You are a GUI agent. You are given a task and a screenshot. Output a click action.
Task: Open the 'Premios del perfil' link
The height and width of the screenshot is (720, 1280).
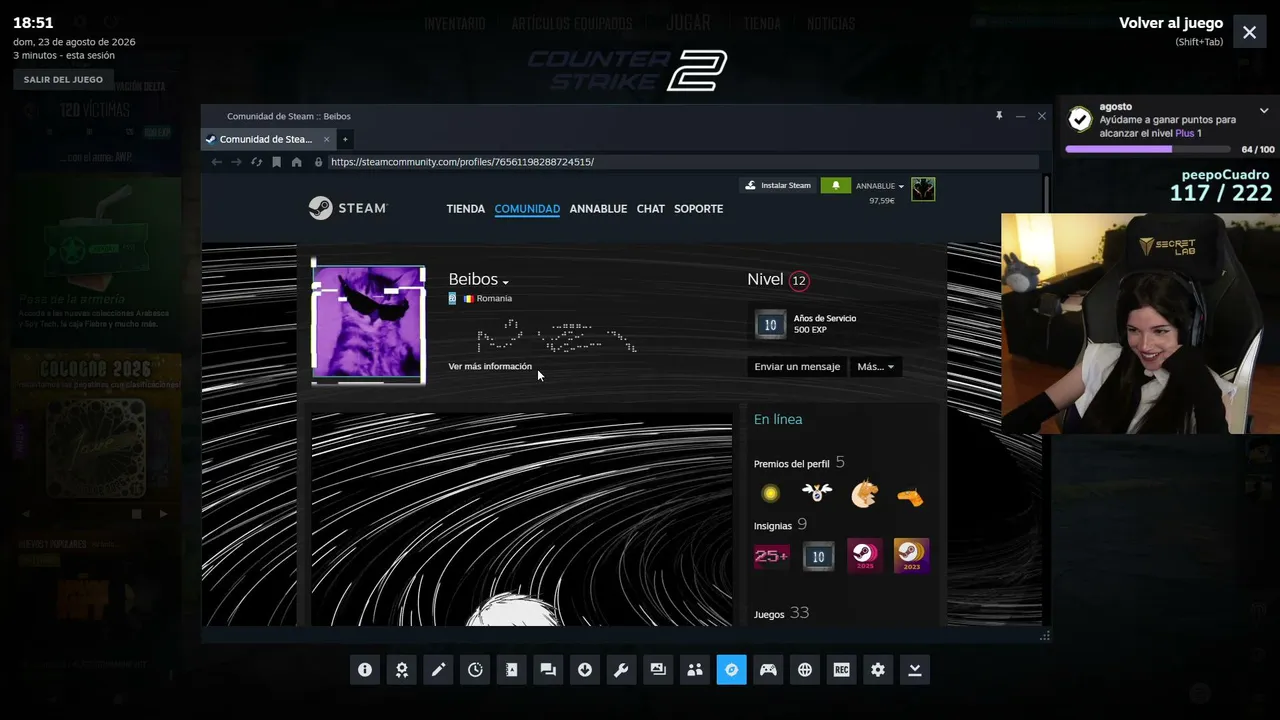(794, 464)
